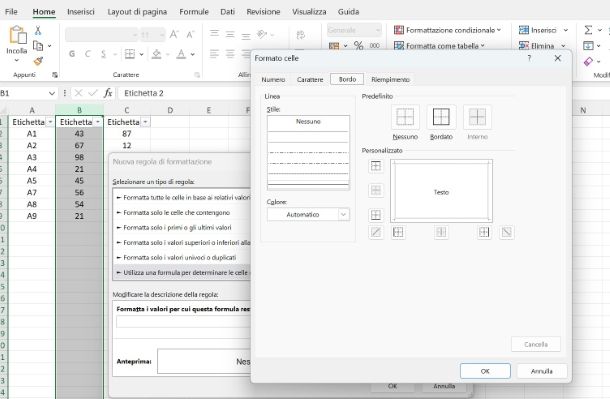Switch to Numero tab in Formato celle
This screenshot has height=399, width=610.
(273, 79)
